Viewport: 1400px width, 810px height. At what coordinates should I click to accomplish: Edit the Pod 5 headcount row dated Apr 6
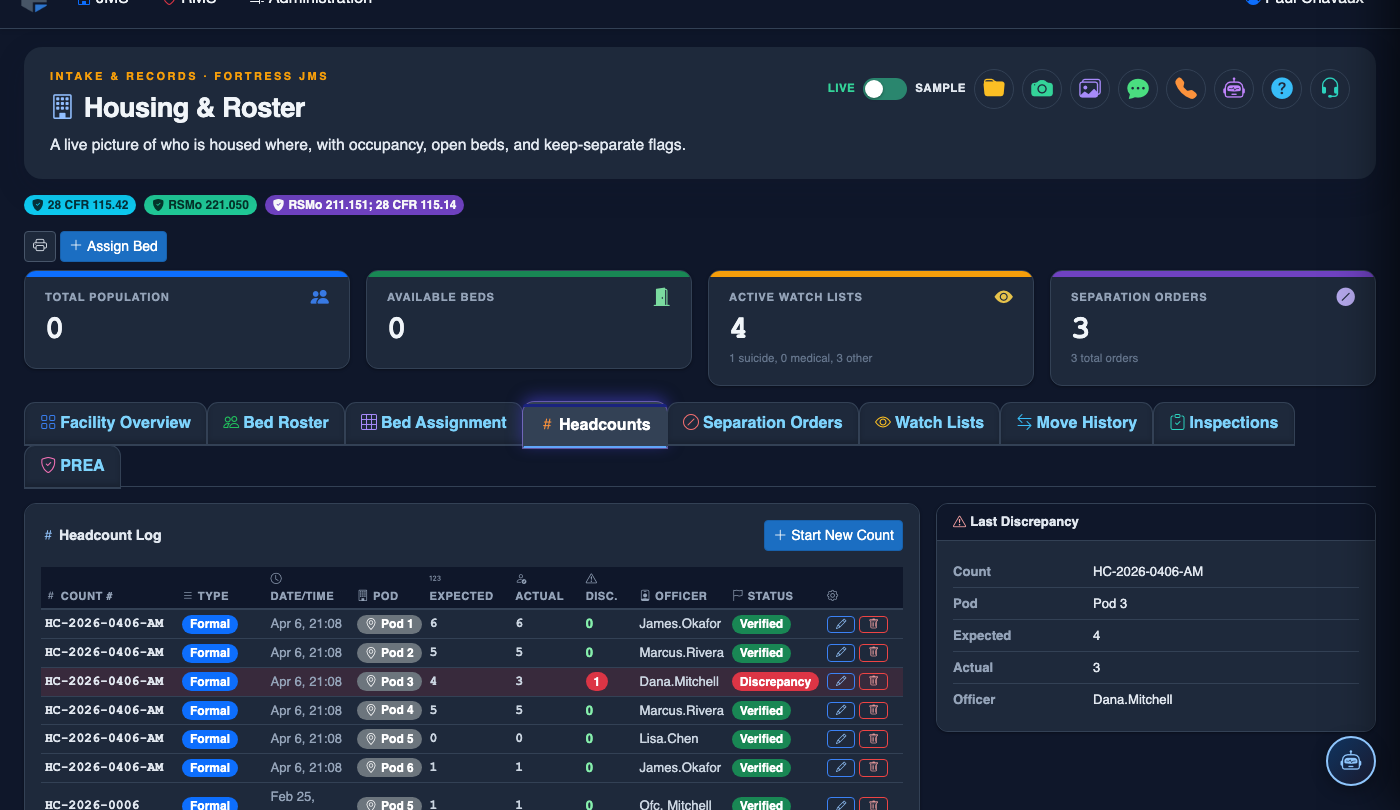click(841, 739)
